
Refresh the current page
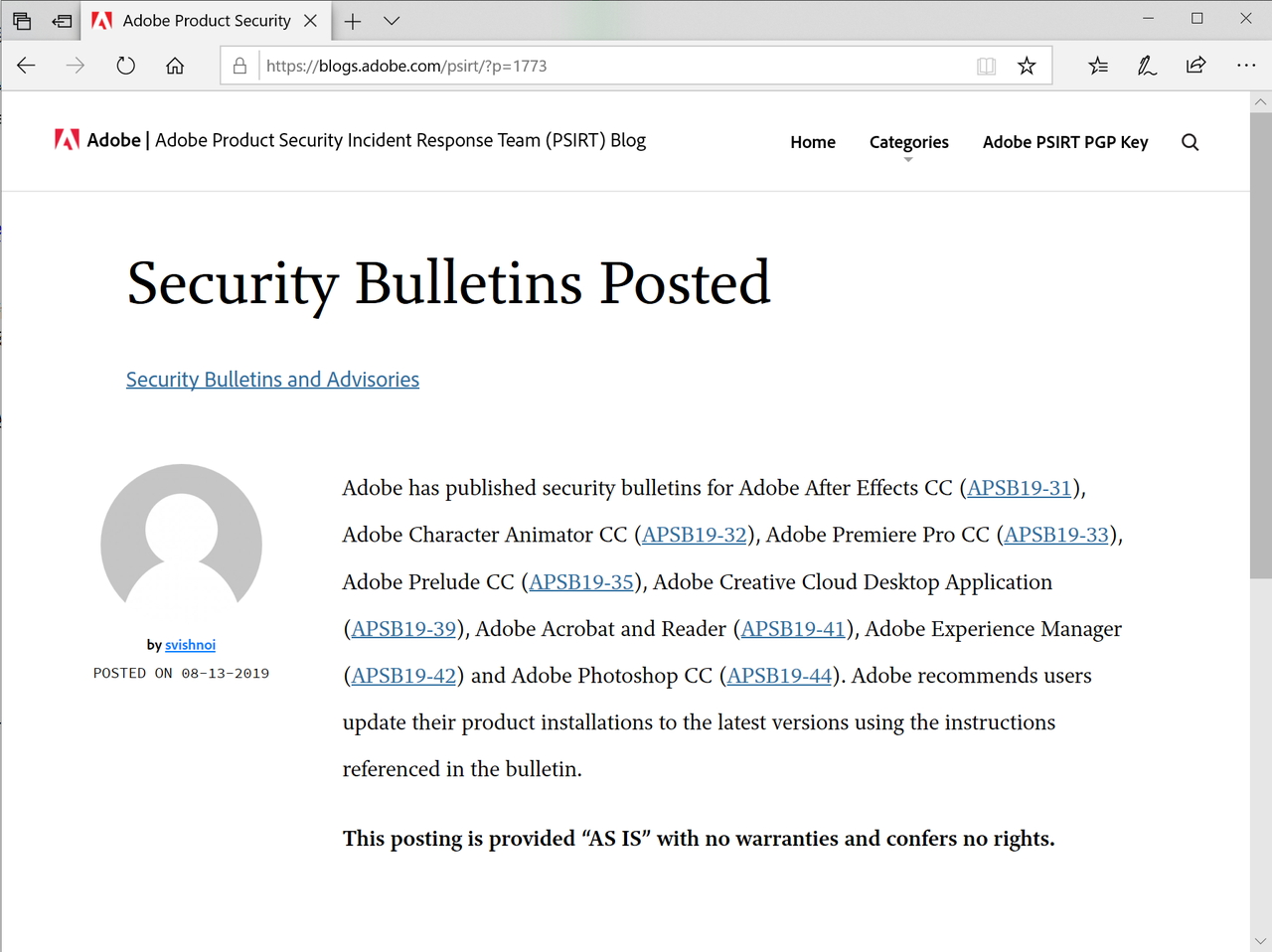point(125,66)
